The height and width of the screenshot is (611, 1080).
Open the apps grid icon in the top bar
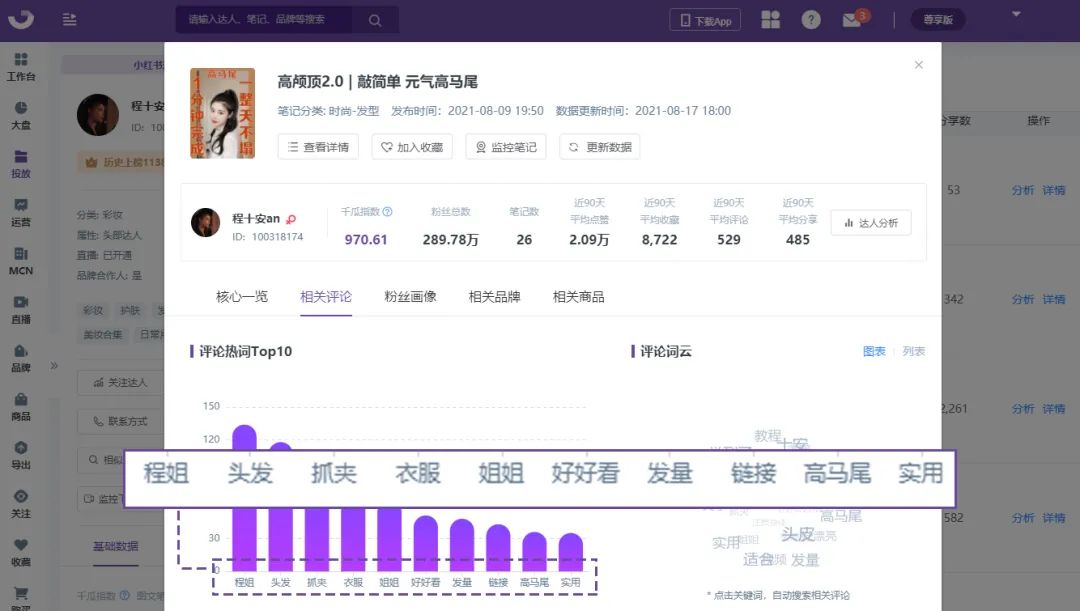tap(770, 19)
